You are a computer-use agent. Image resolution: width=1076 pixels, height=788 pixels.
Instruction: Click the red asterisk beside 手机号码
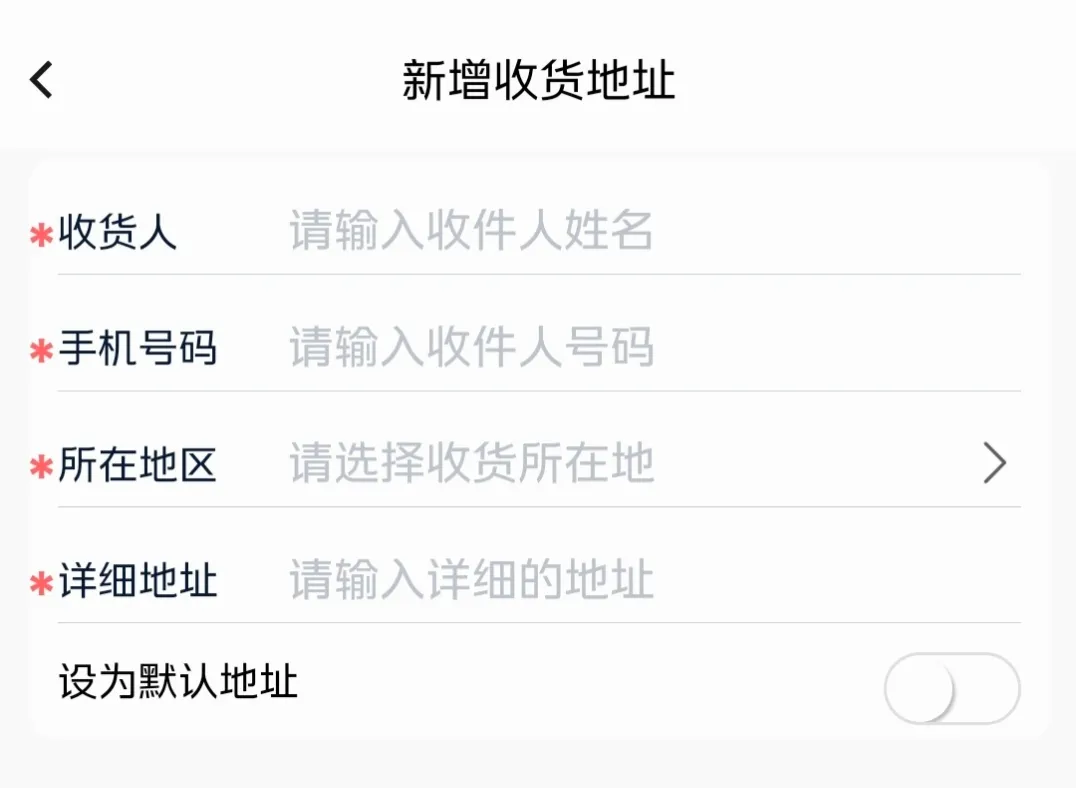coord(41,351)
